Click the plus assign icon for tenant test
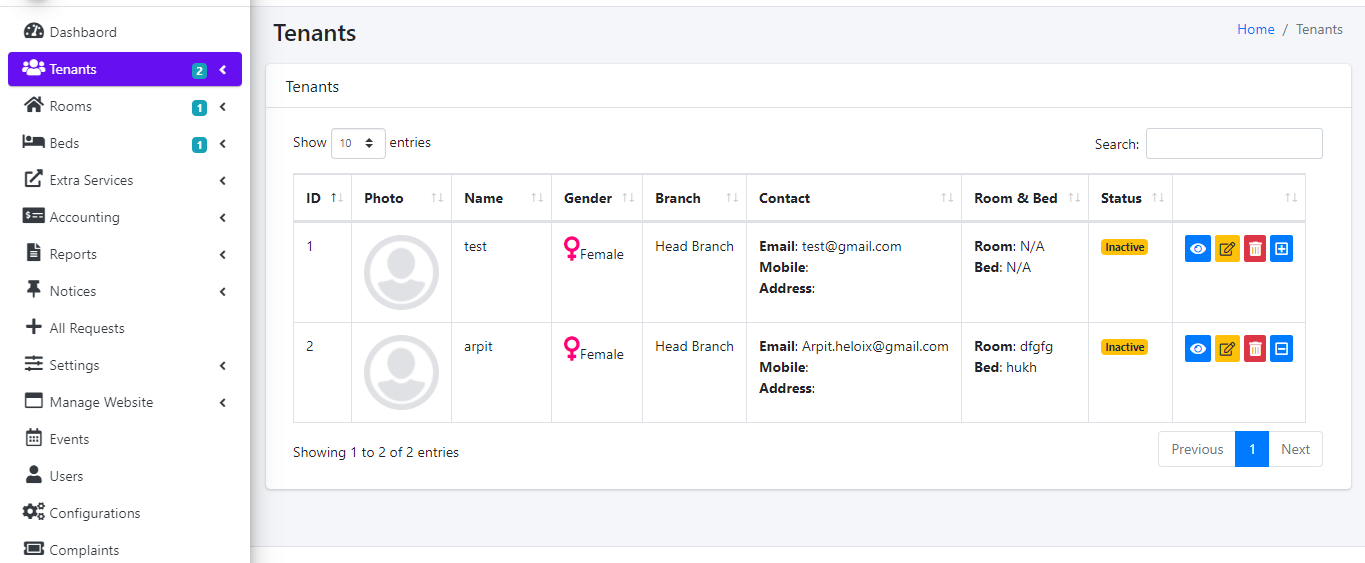 (1281, 249)
